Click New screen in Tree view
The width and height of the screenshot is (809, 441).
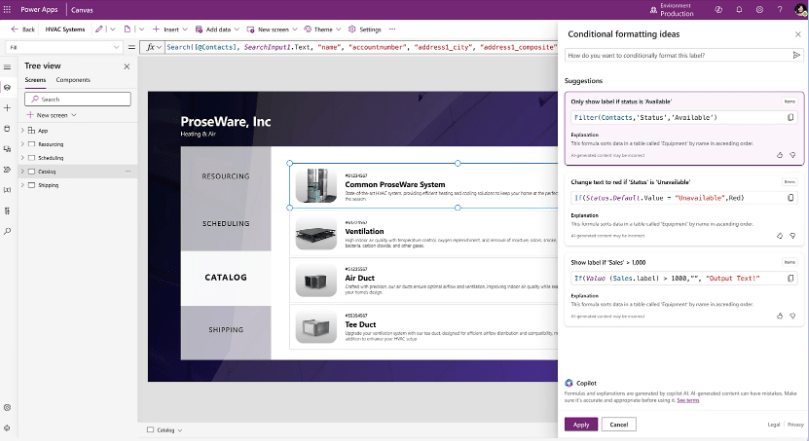coord(51,115)
